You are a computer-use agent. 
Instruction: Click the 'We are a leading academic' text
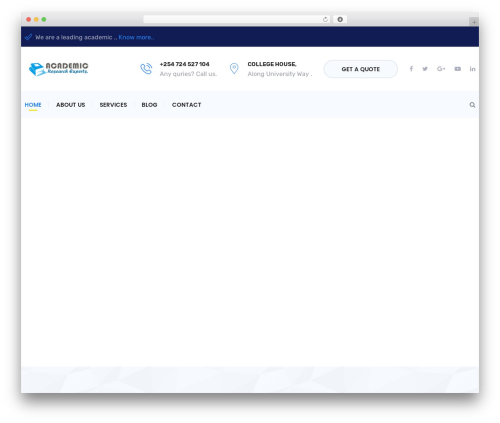coord(75,37)
